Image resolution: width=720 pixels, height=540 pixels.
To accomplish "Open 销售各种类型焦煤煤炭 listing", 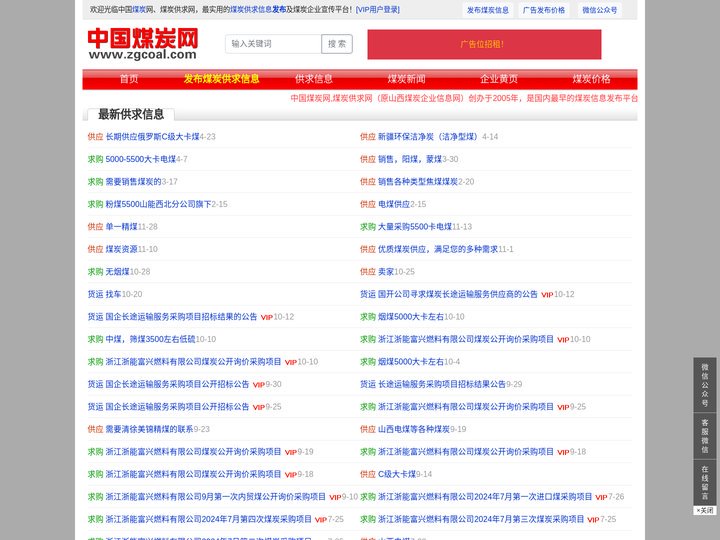I will click(417, 182).
